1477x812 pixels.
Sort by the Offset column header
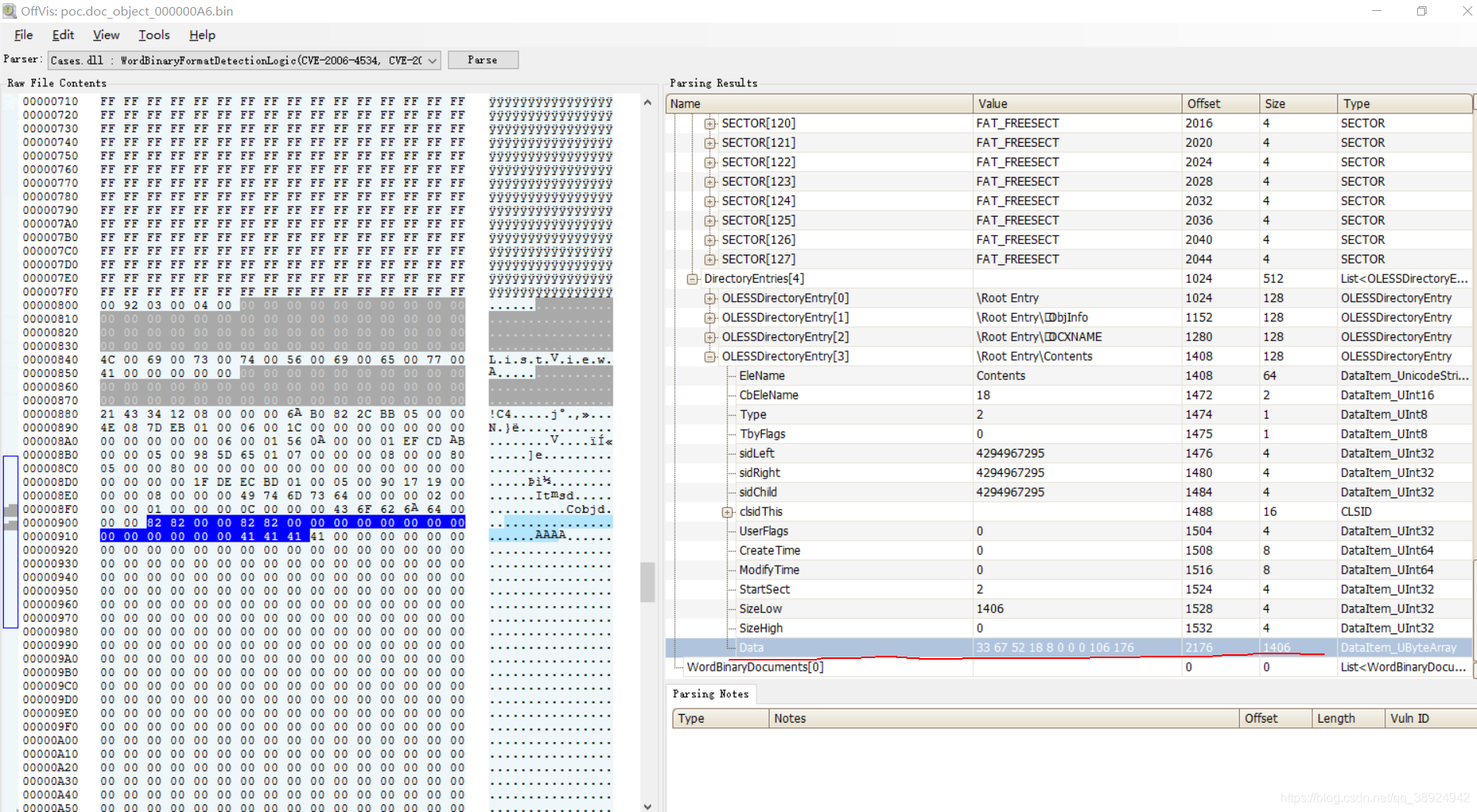[x=1220, y=103]
